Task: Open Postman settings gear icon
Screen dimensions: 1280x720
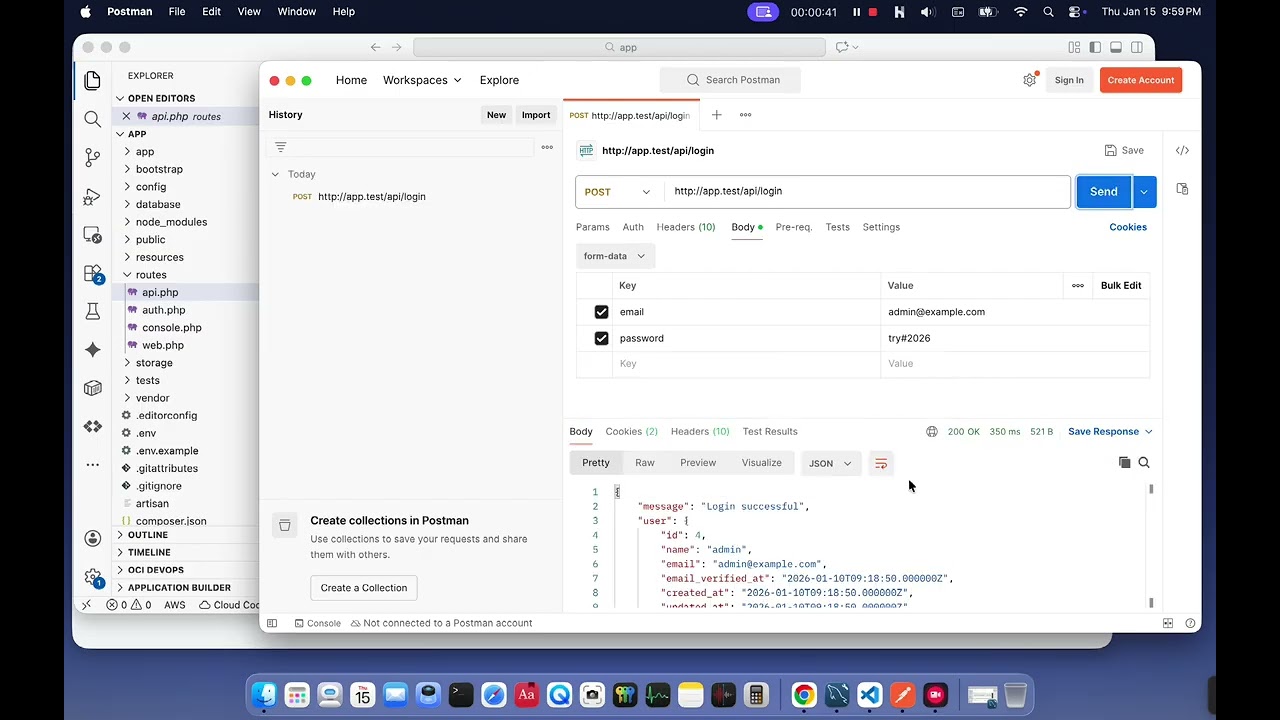Action: point(1029,80)
